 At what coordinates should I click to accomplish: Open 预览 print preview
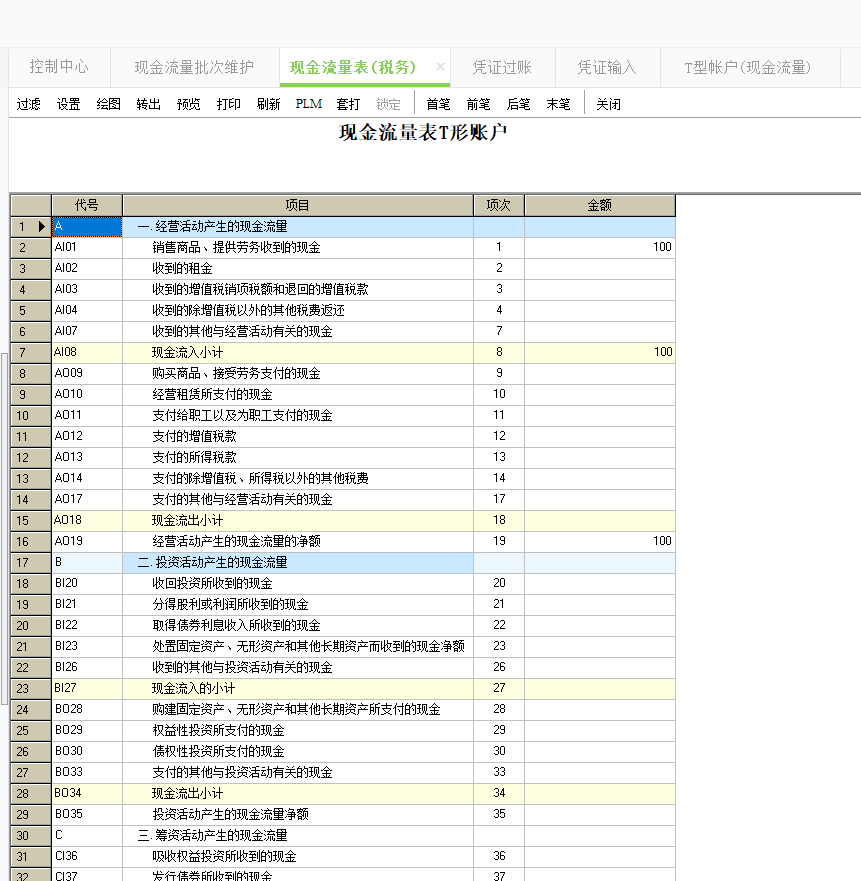pos(188,104)
